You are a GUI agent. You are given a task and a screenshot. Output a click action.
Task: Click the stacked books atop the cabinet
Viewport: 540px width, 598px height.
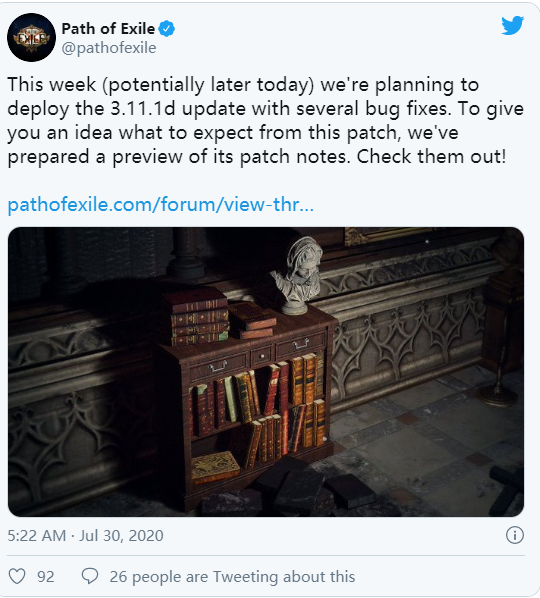(219, 316)
